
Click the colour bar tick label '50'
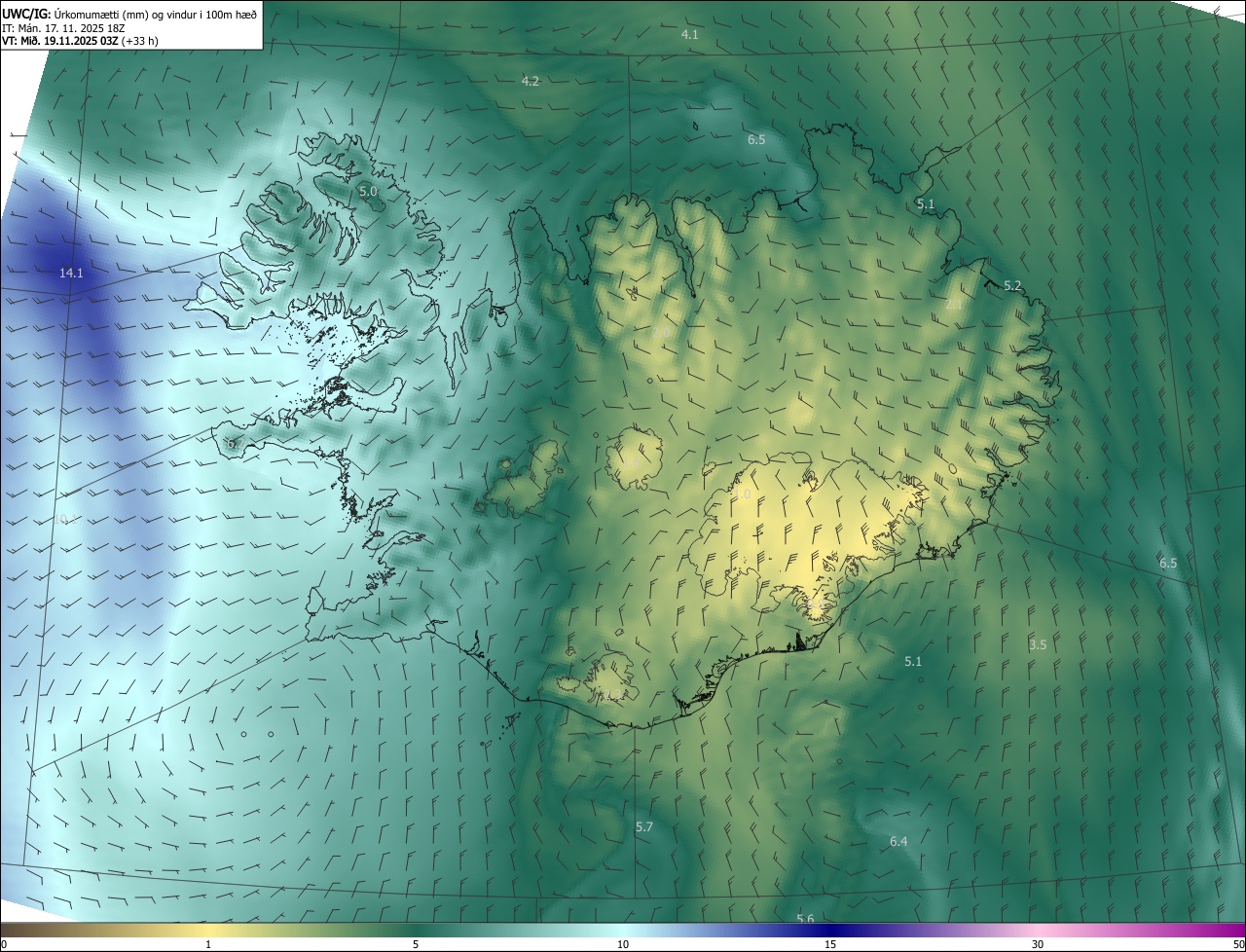pyautogui.click(x=1238, y=944)
